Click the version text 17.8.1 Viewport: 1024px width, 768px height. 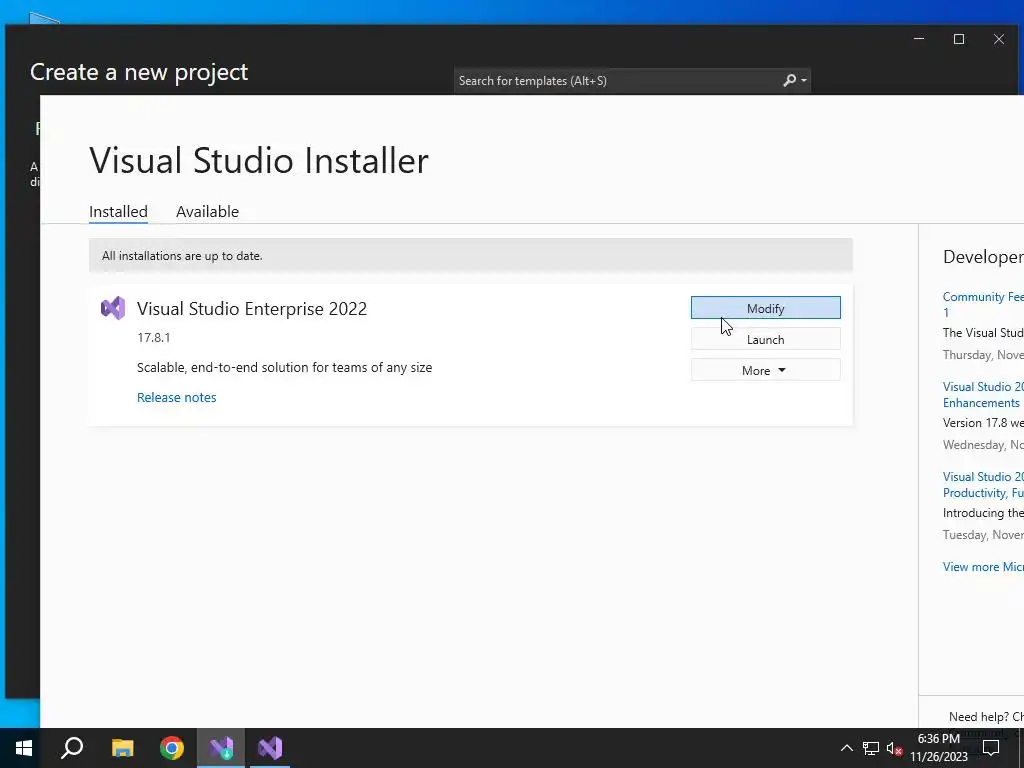[x=153, y=338]
